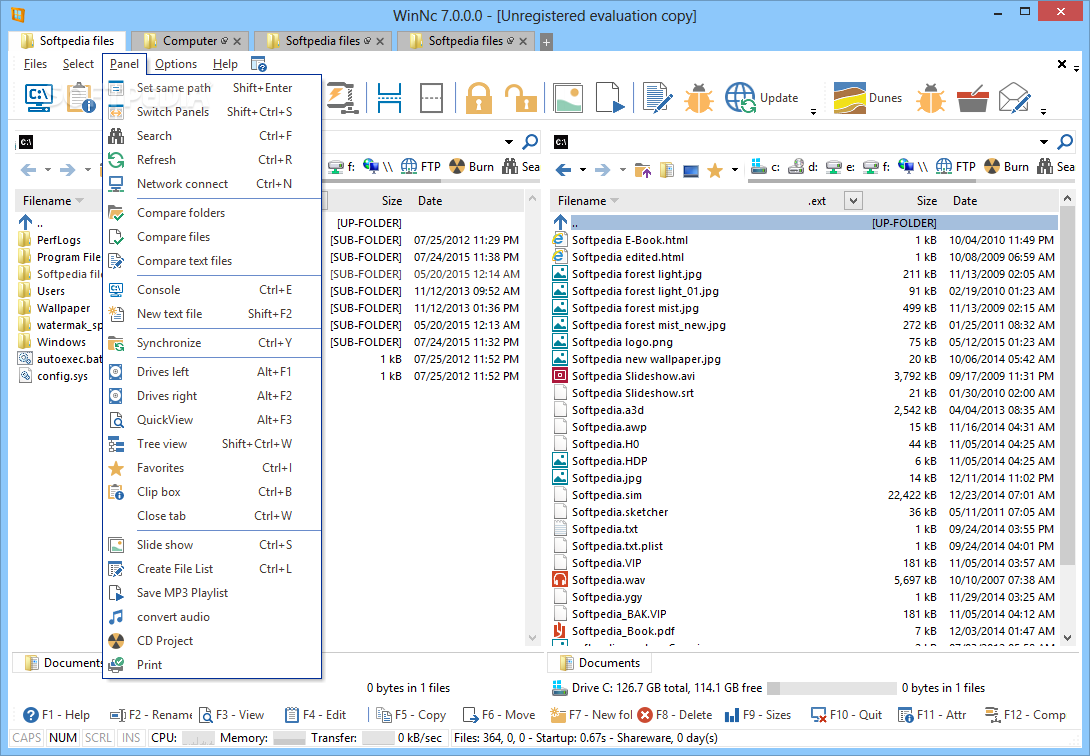This screenshot has width=1090, height=756.
Task: Click Burn in the right panel drive bar
Action: [x=1007, y=167]
